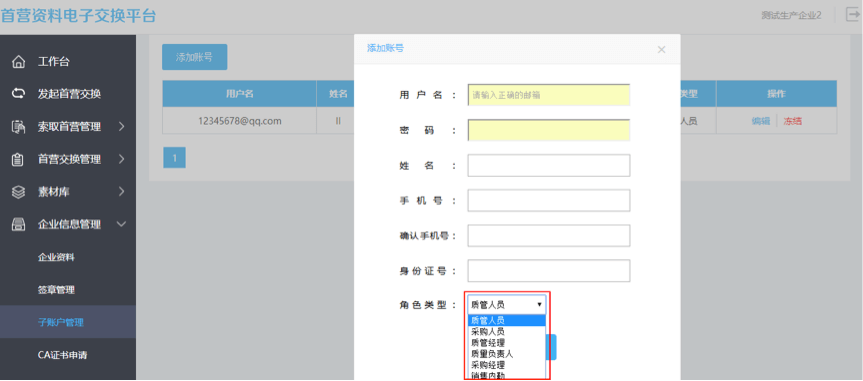
Task: Click the 工作台 home icon
Action: pos(19,62)
